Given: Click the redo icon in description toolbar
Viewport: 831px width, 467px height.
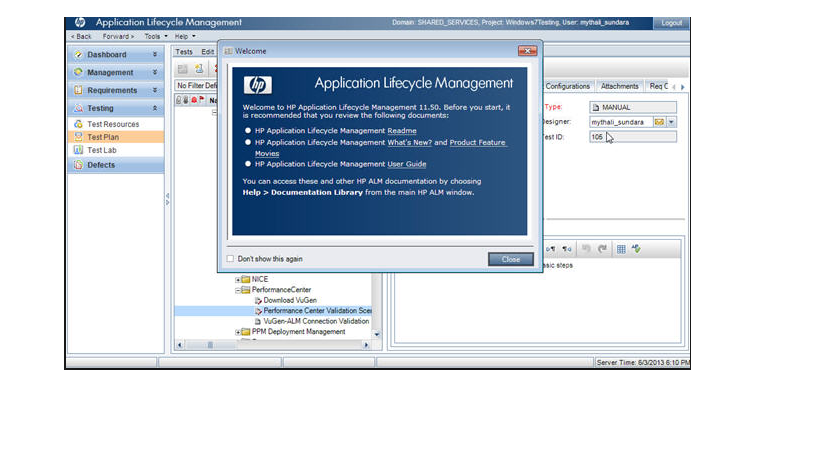Looking at the screenshot, I should (602, 249).
